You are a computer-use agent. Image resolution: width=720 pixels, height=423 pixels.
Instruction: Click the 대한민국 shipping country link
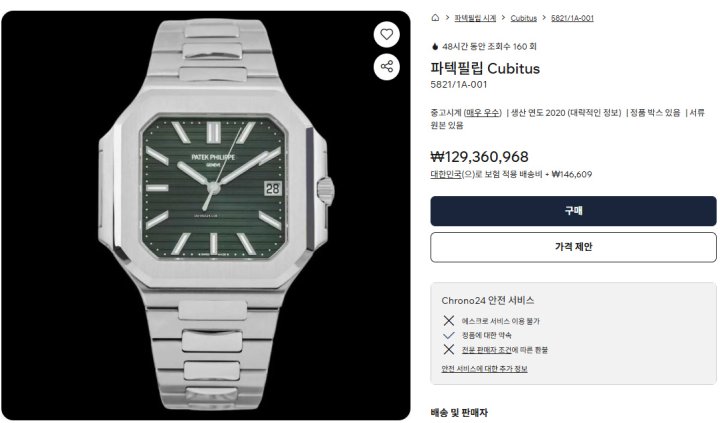[445, 174]
